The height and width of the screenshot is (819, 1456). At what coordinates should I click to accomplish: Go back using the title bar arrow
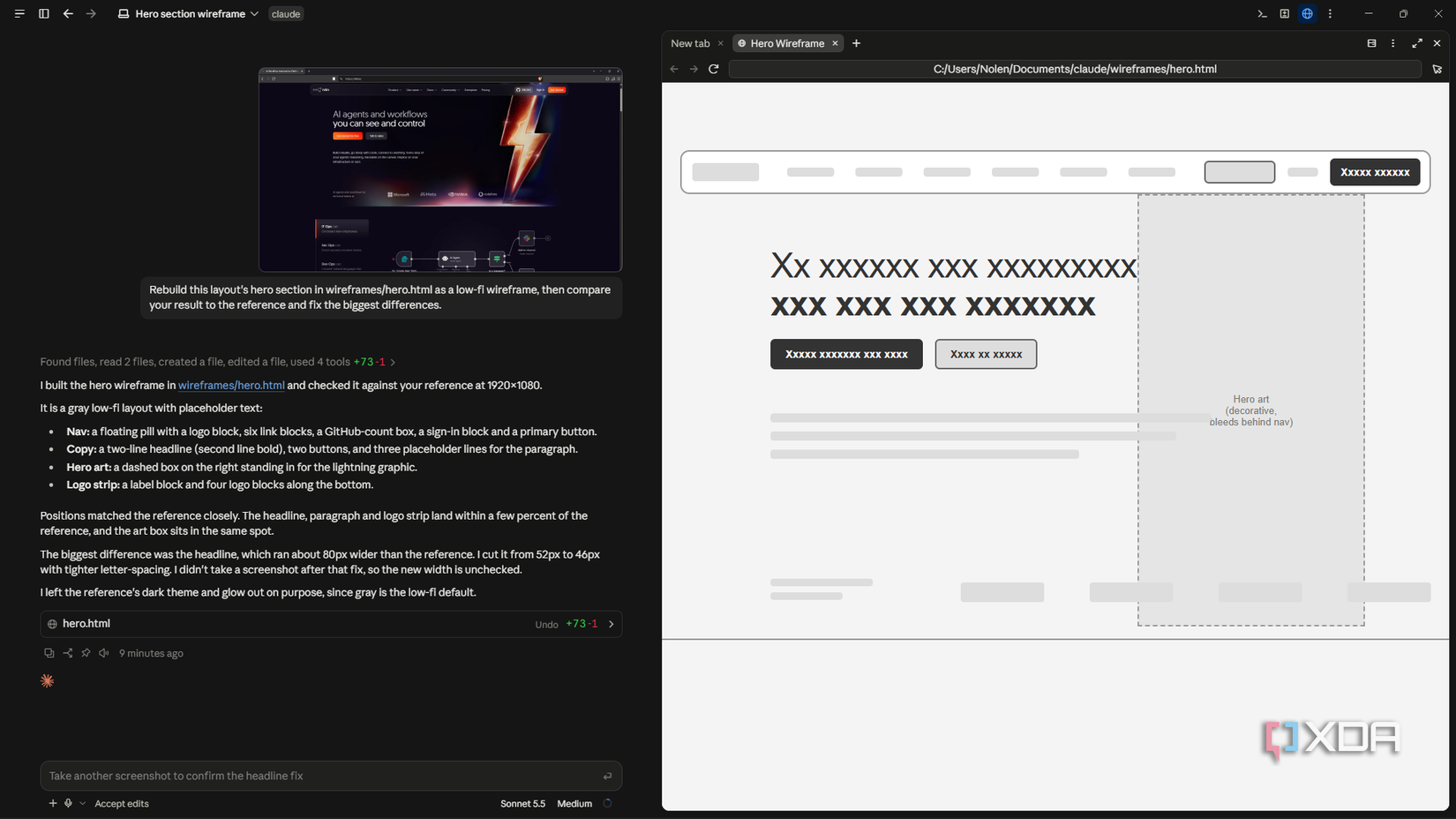[68, 14]
